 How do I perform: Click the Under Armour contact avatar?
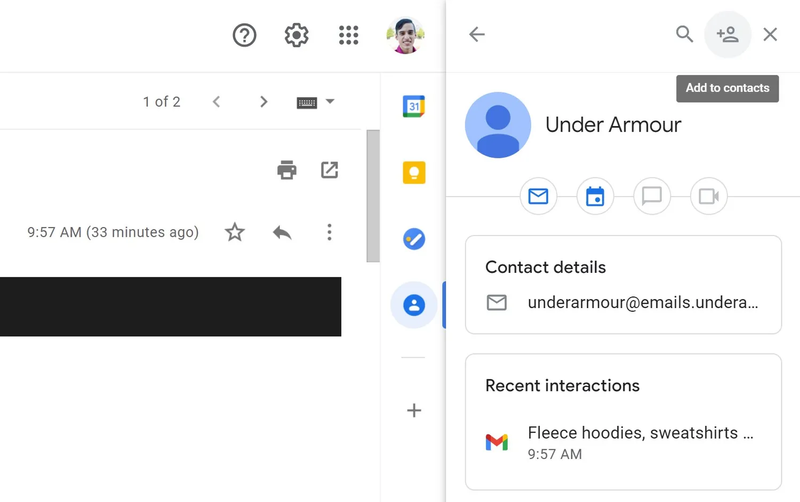498,125
